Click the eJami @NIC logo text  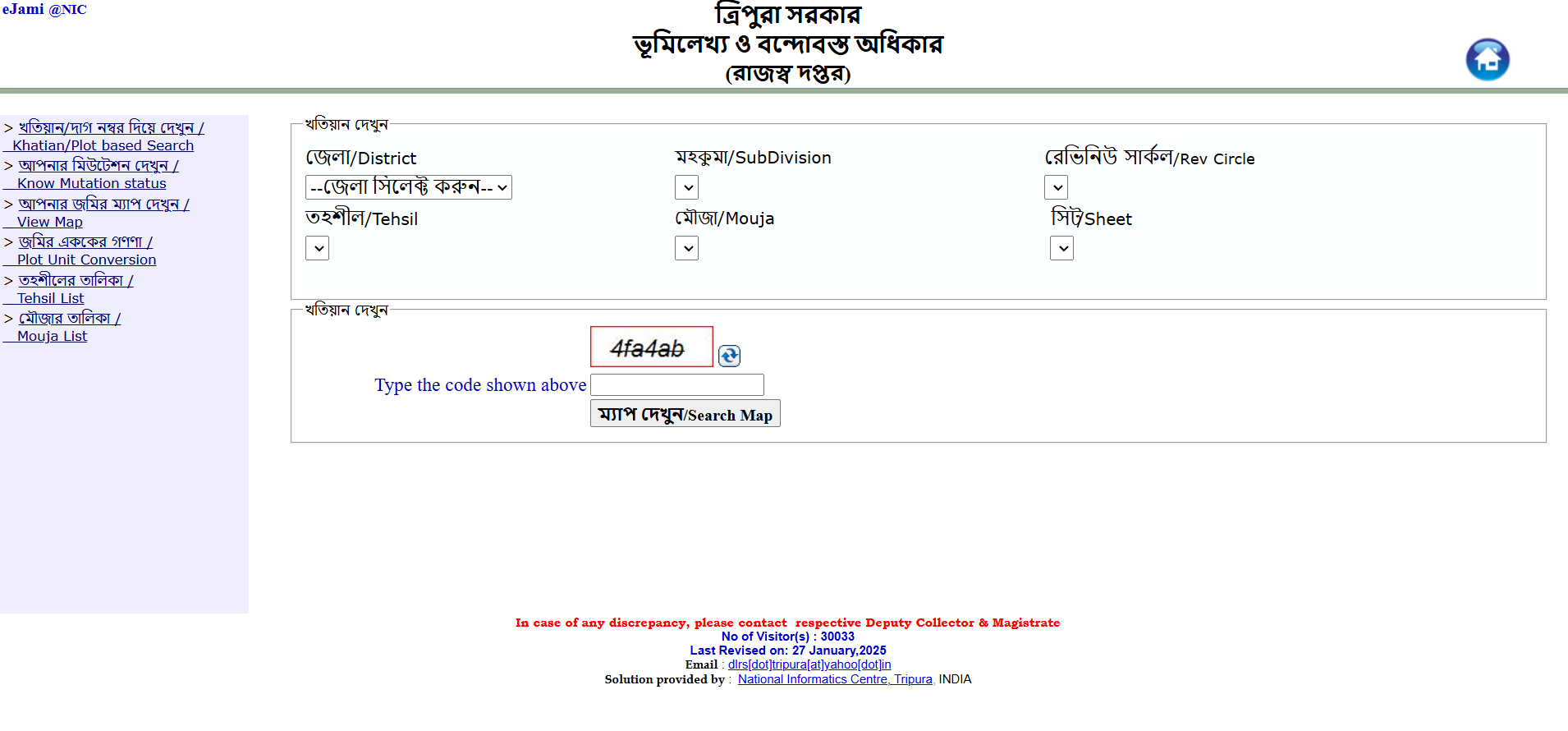tap(44, 10)
